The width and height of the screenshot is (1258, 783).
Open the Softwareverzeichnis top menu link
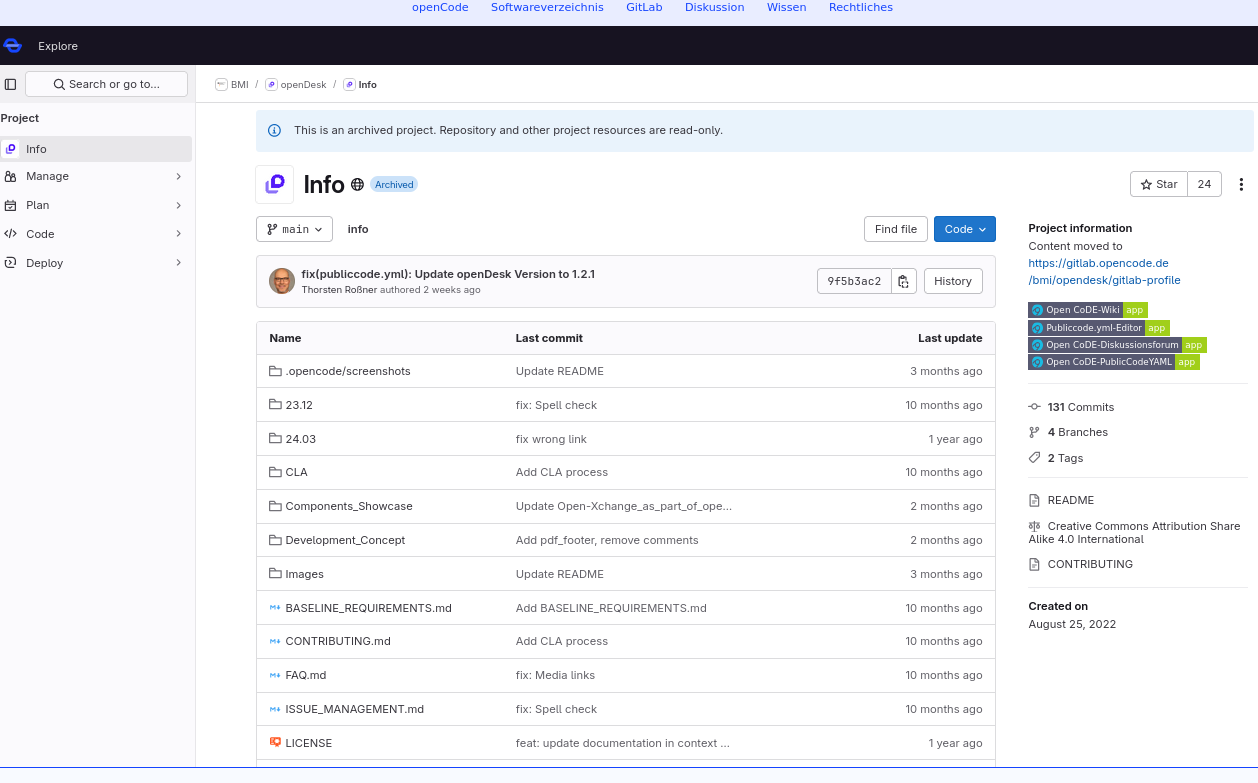pos(547,7)
